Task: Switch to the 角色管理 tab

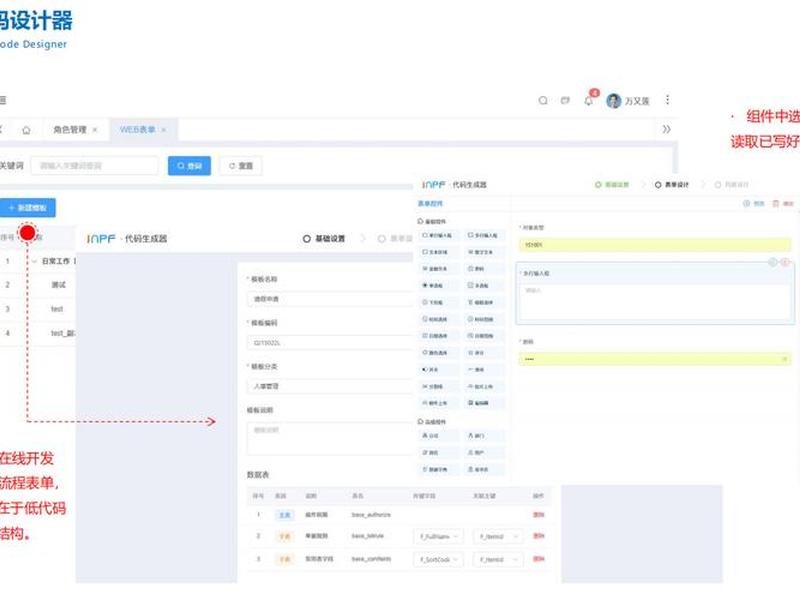Action: tap(70, 130)
